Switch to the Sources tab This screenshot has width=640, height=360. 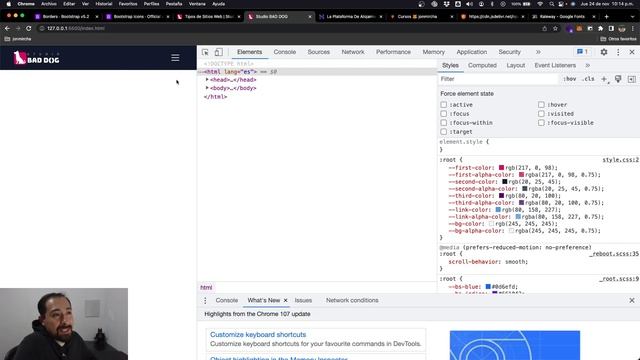coord(318,52)
